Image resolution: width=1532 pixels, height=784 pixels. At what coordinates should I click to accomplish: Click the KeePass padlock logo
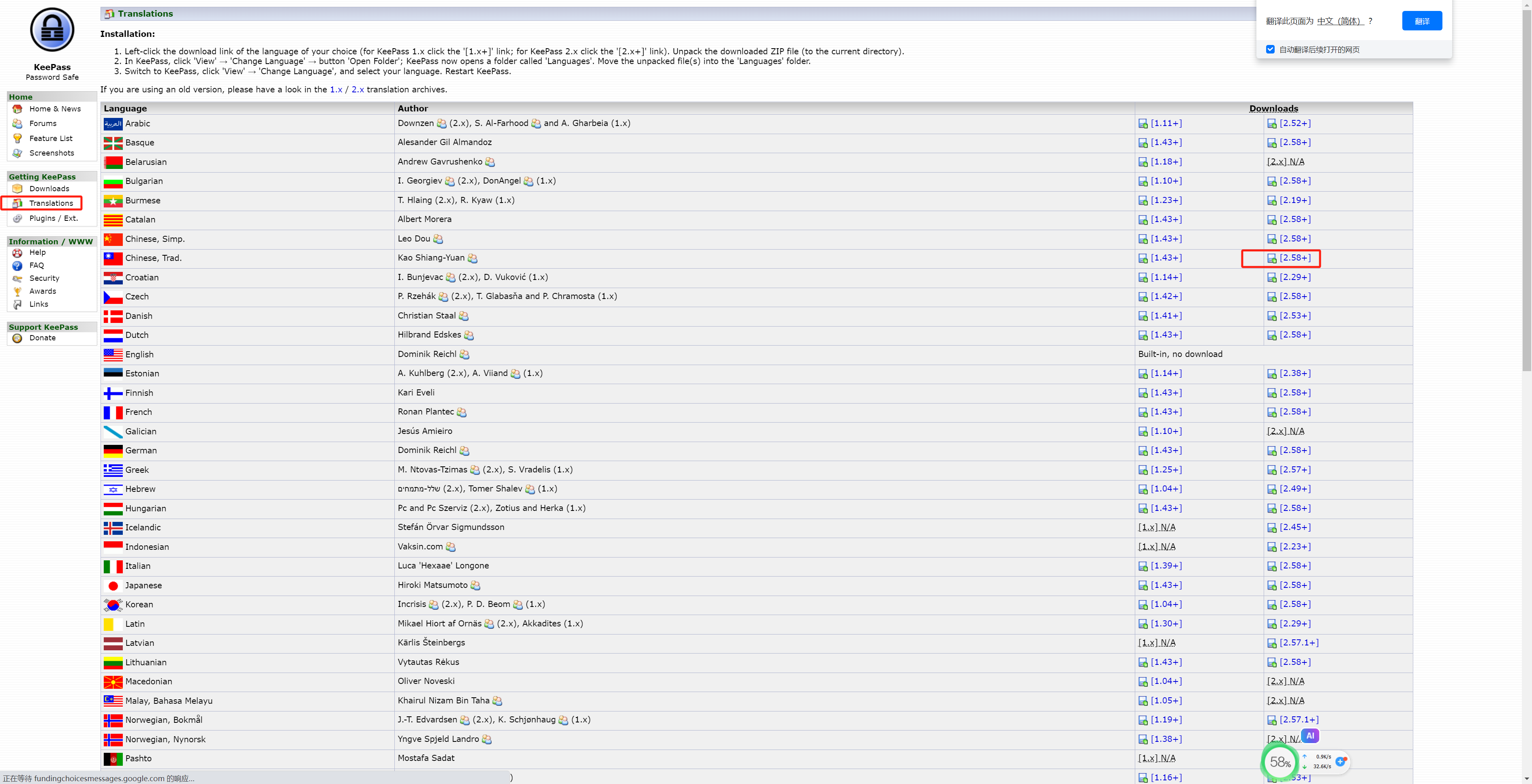click(x=52, y=30)
